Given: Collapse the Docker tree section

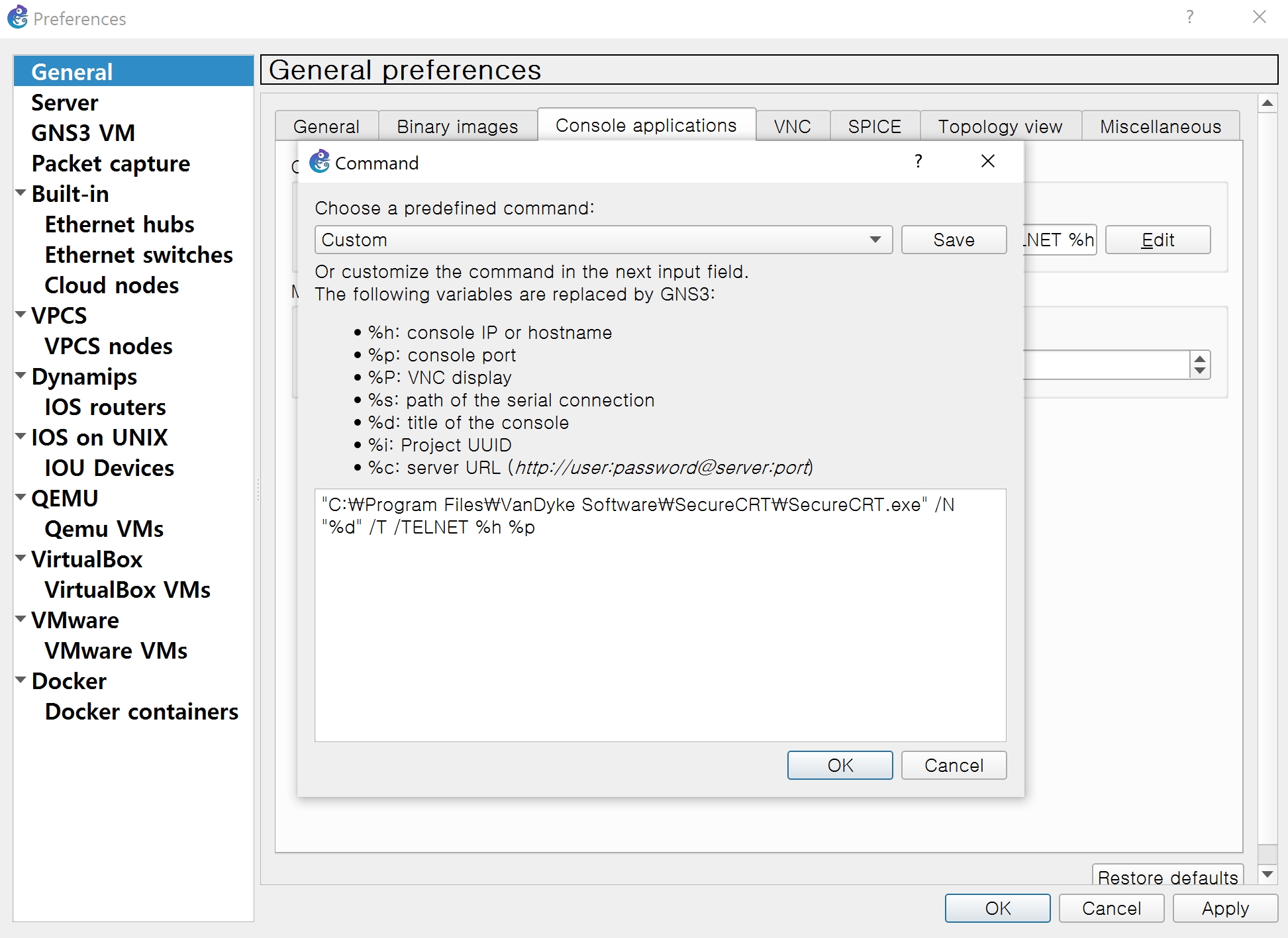Looking at the screenshot, I should click(x=21, y=680).
